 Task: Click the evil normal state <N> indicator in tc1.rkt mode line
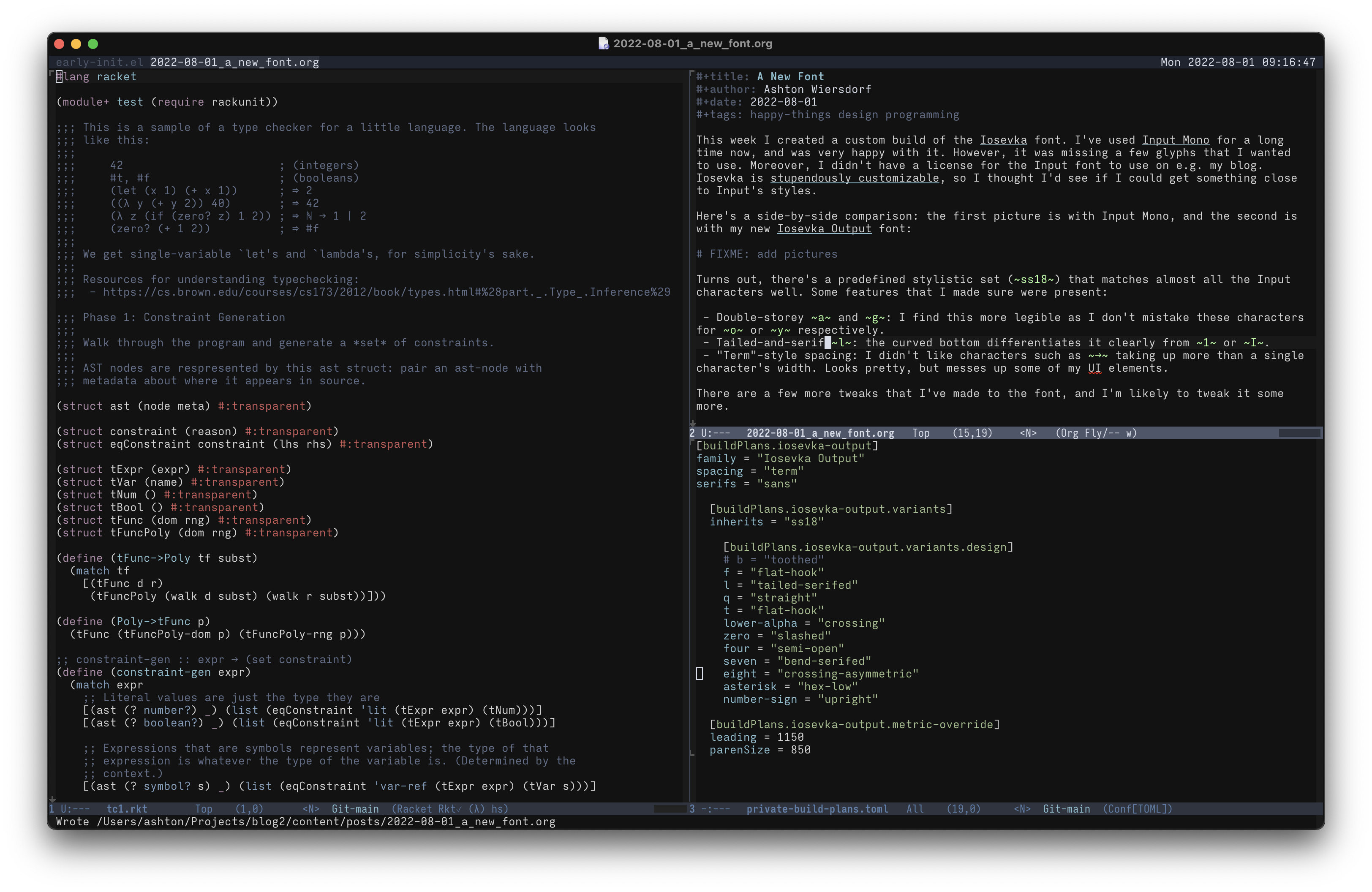click(x=311, y=809)
